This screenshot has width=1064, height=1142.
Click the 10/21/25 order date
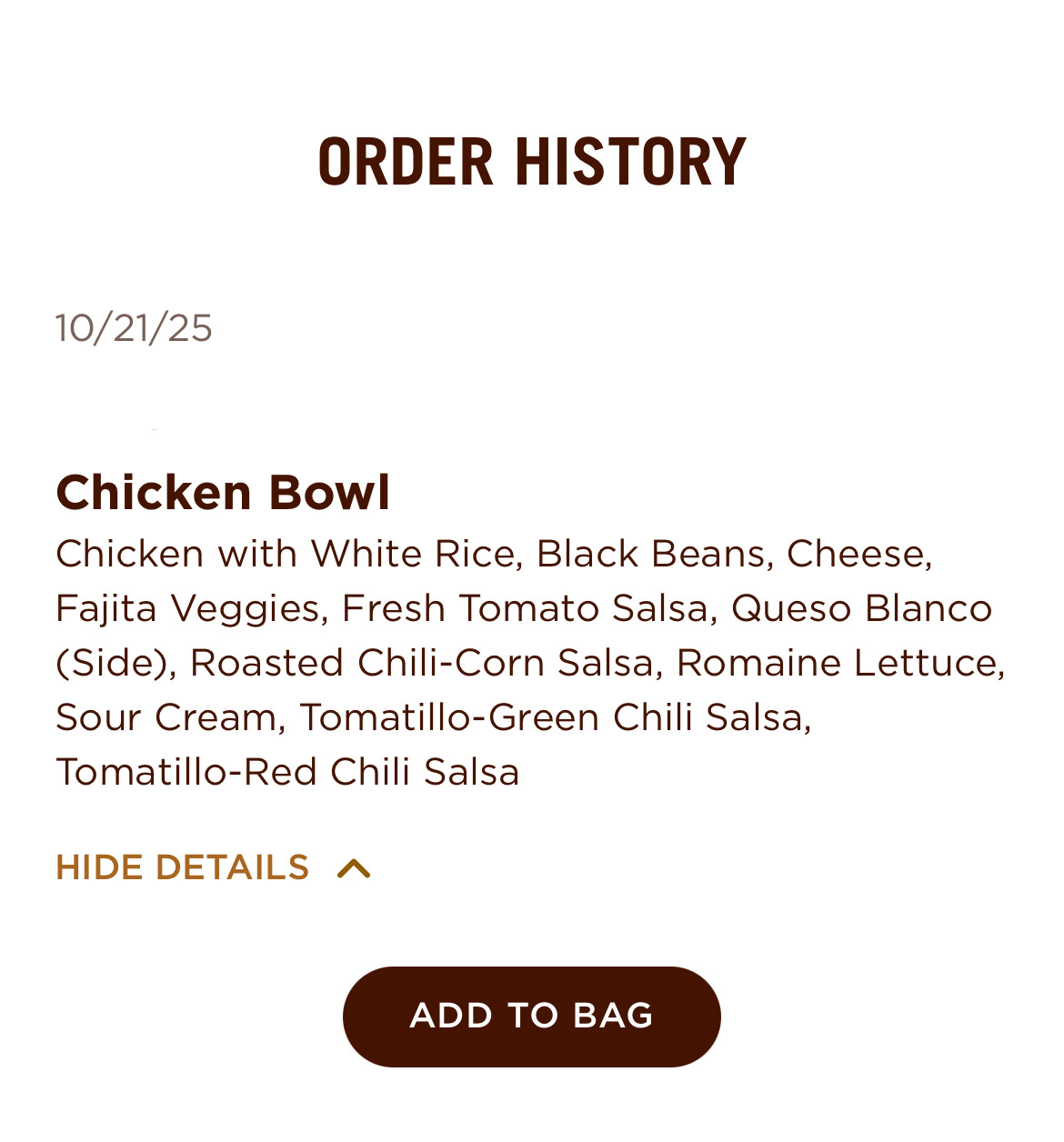coord(134,327)
